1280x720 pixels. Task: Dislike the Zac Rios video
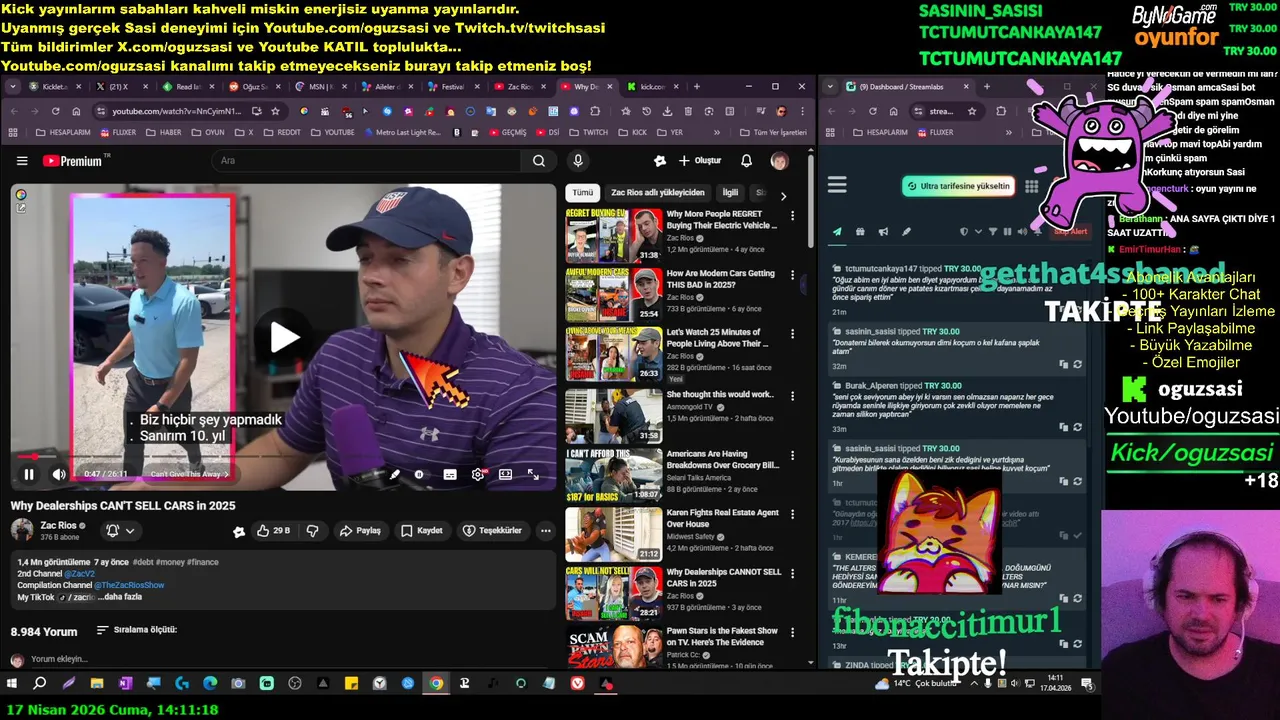312,531
